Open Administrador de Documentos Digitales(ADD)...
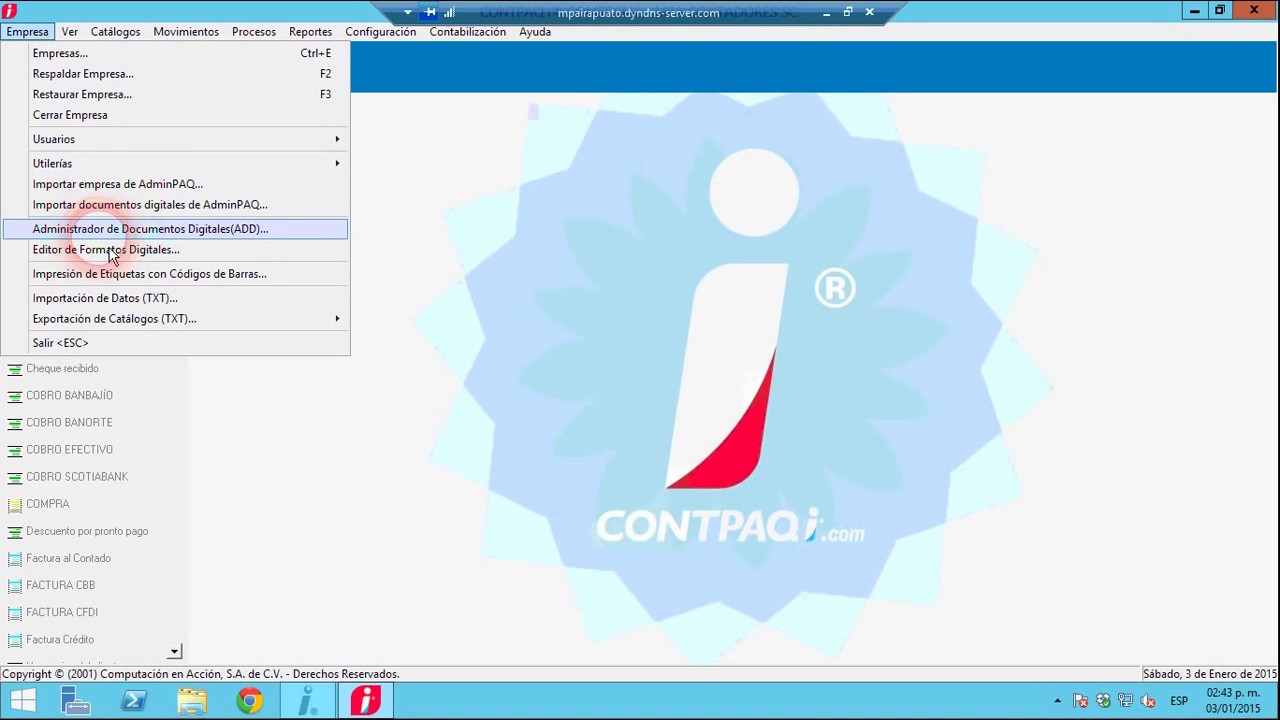The width and height of the screenshot is (1280, 720). point(175,229)
